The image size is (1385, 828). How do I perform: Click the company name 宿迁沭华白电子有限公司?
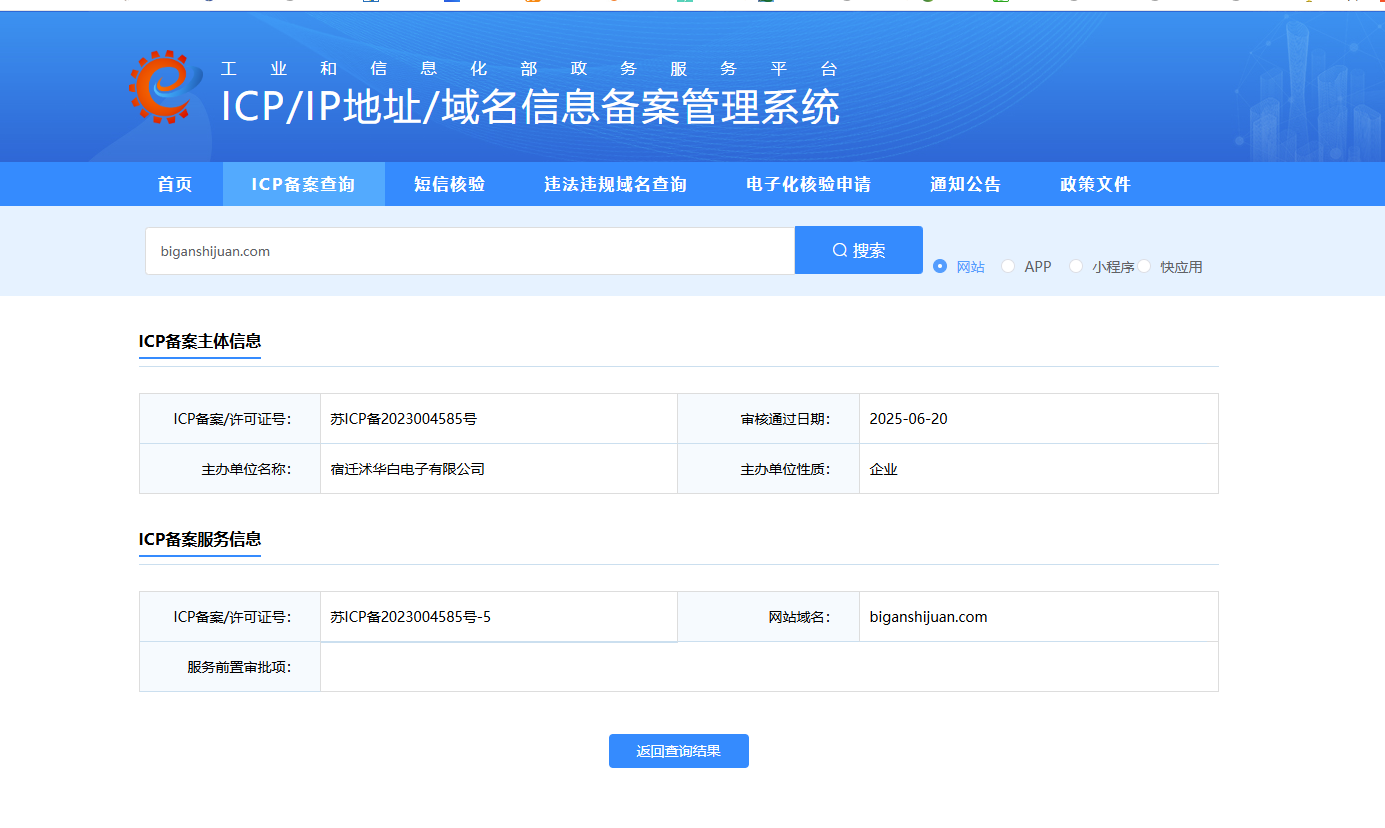[x=407, y=469]
